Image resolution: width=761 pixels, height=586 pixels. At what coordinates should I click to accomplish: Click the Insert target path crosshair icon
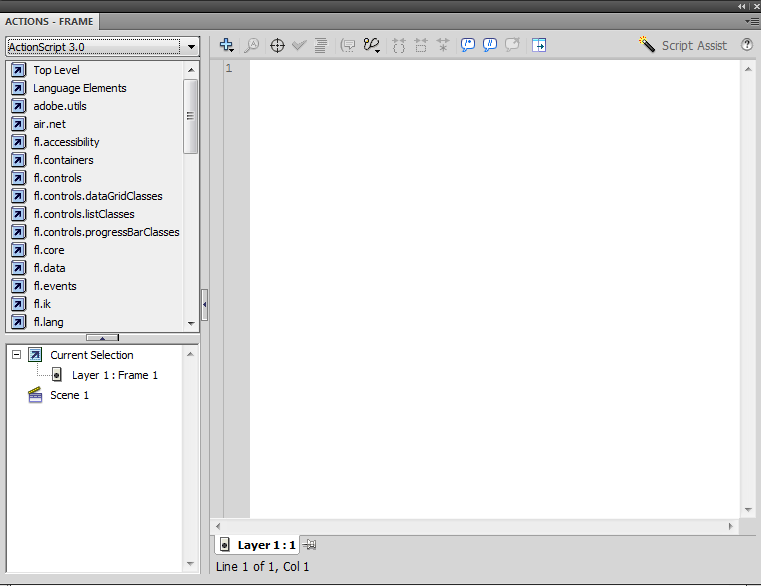click(x=278, y=45)
